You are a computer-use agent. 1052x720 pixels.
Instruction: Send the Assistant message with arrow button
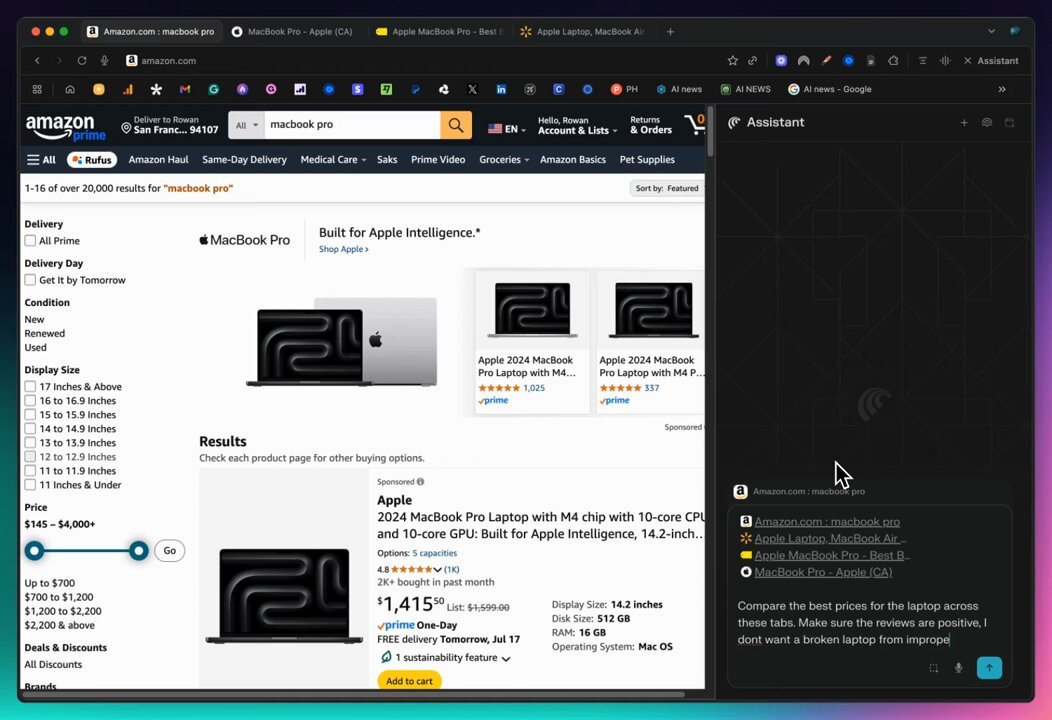click(x=990, y=668)
